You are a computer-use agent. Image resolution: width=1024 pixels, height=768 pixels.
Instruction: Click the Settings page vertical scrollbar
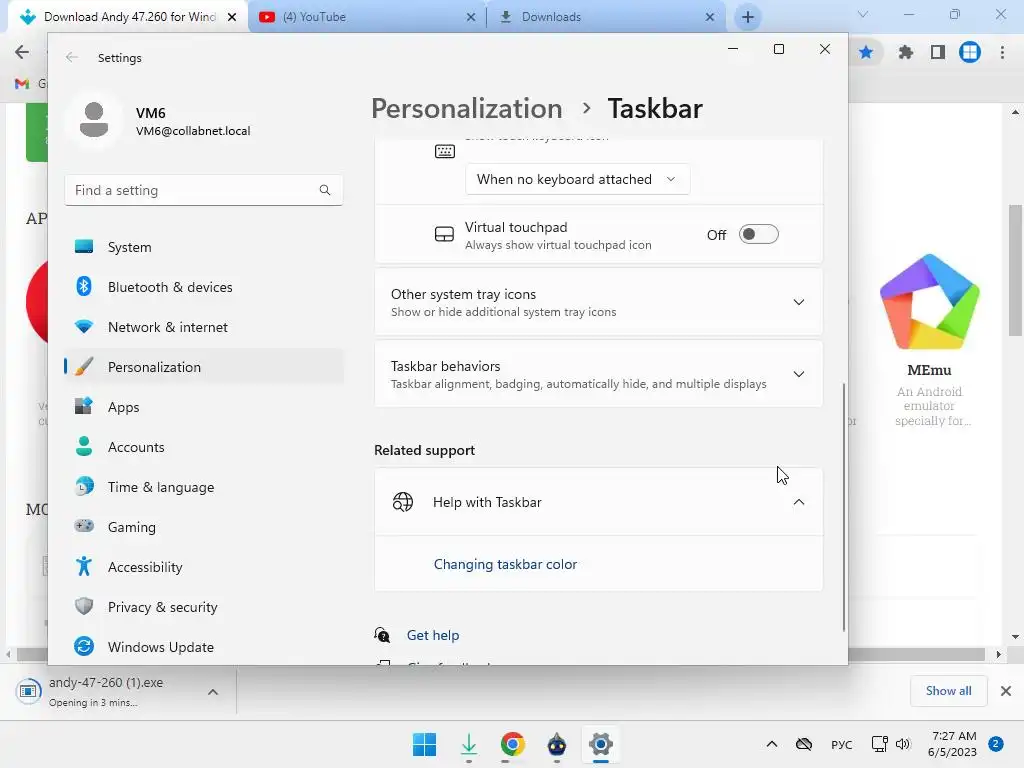(x=844, y=506)
